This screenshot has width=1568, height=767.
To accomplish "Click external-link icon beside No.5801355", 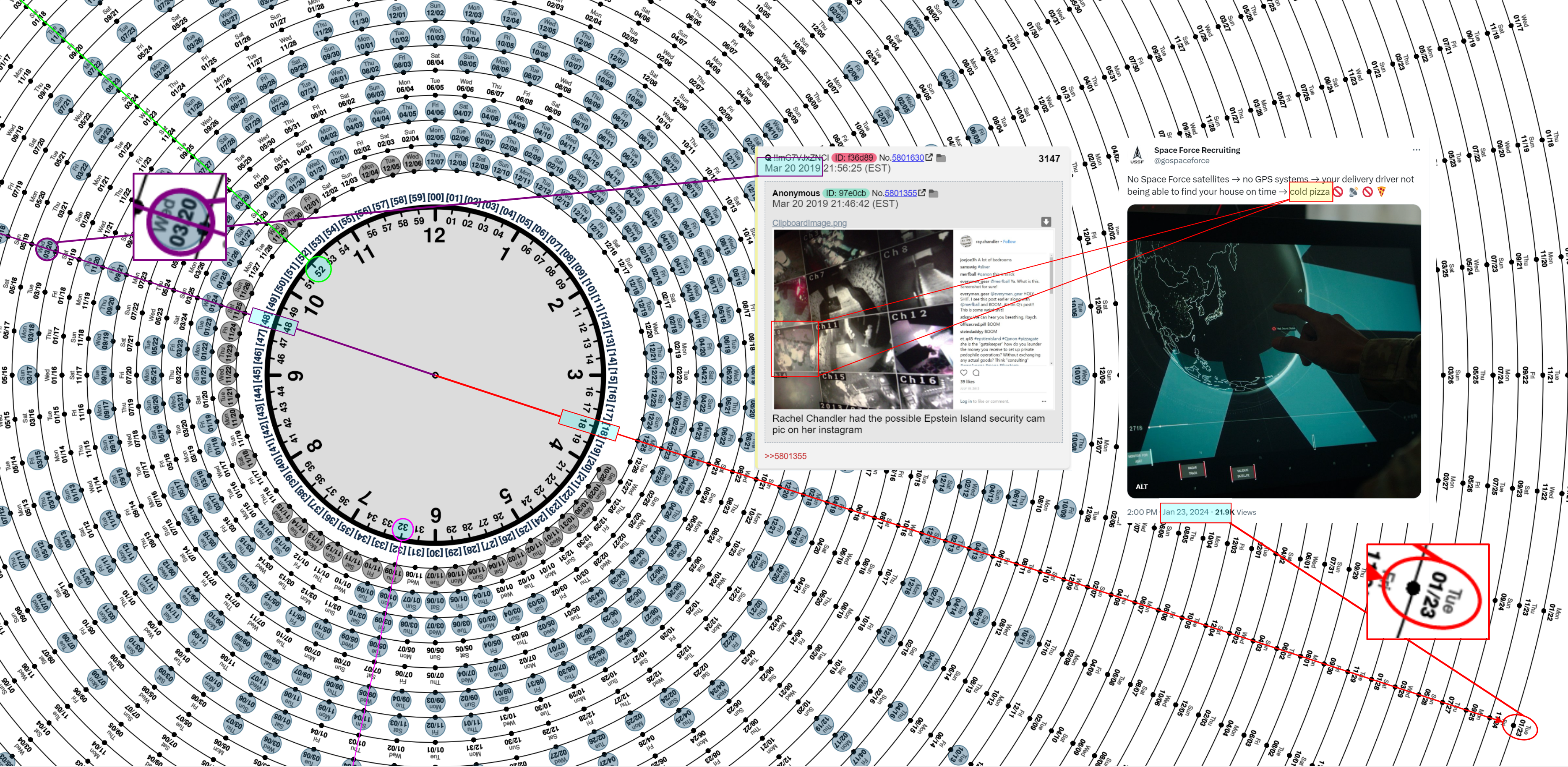I will [921, 193].
